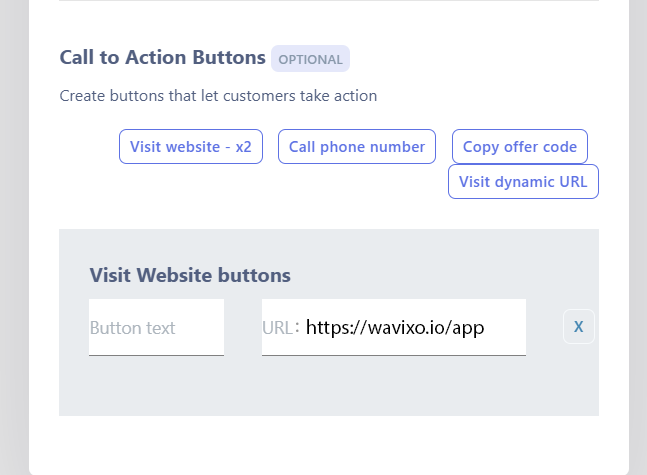This screenshot has width=647, height=475.
Task: Select the Visit dynamic URL option
Action: [x=523, y=182]
